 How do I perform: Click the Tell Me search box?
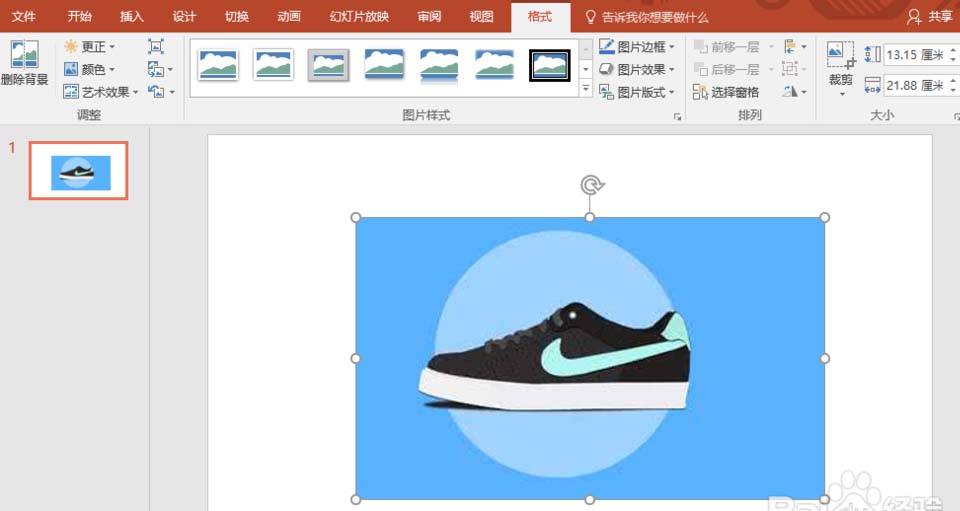click(647, 17)
